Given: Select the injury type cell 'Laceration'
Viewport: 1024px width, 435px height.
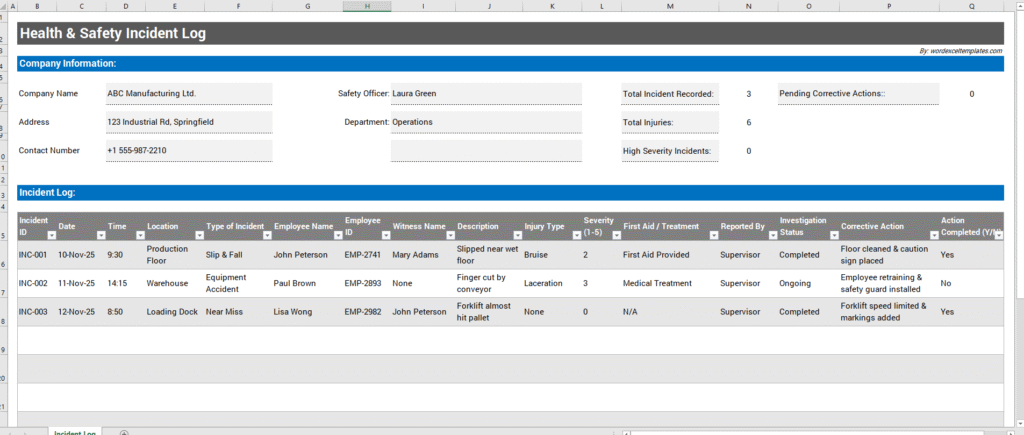Looking at the screenshot, I should pyautogui.click(x=552, y=283).
